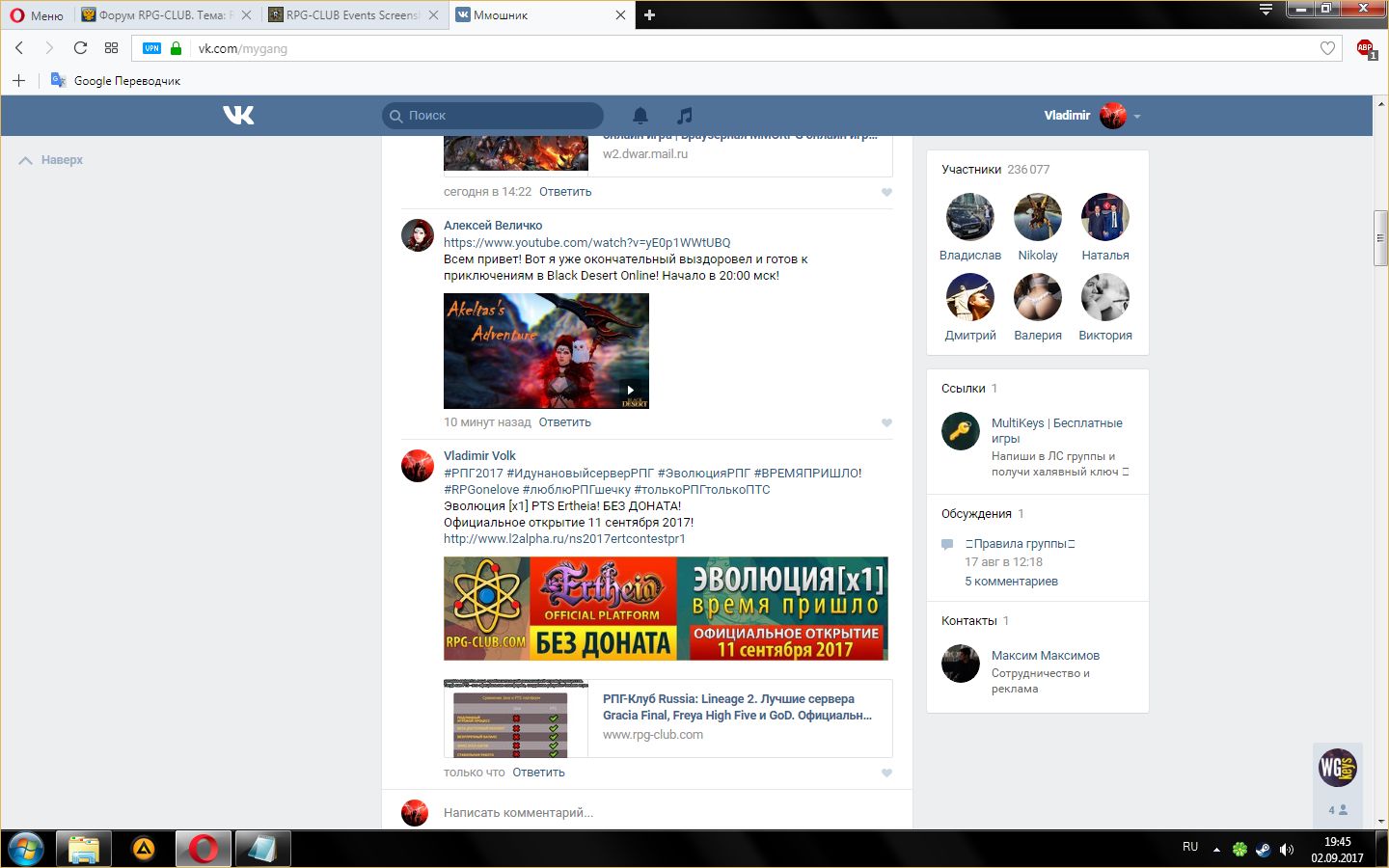Open Google Переводчик bookmark
Image resolution: width=1389 pixels, height=868 pixels.
[116, 80]
